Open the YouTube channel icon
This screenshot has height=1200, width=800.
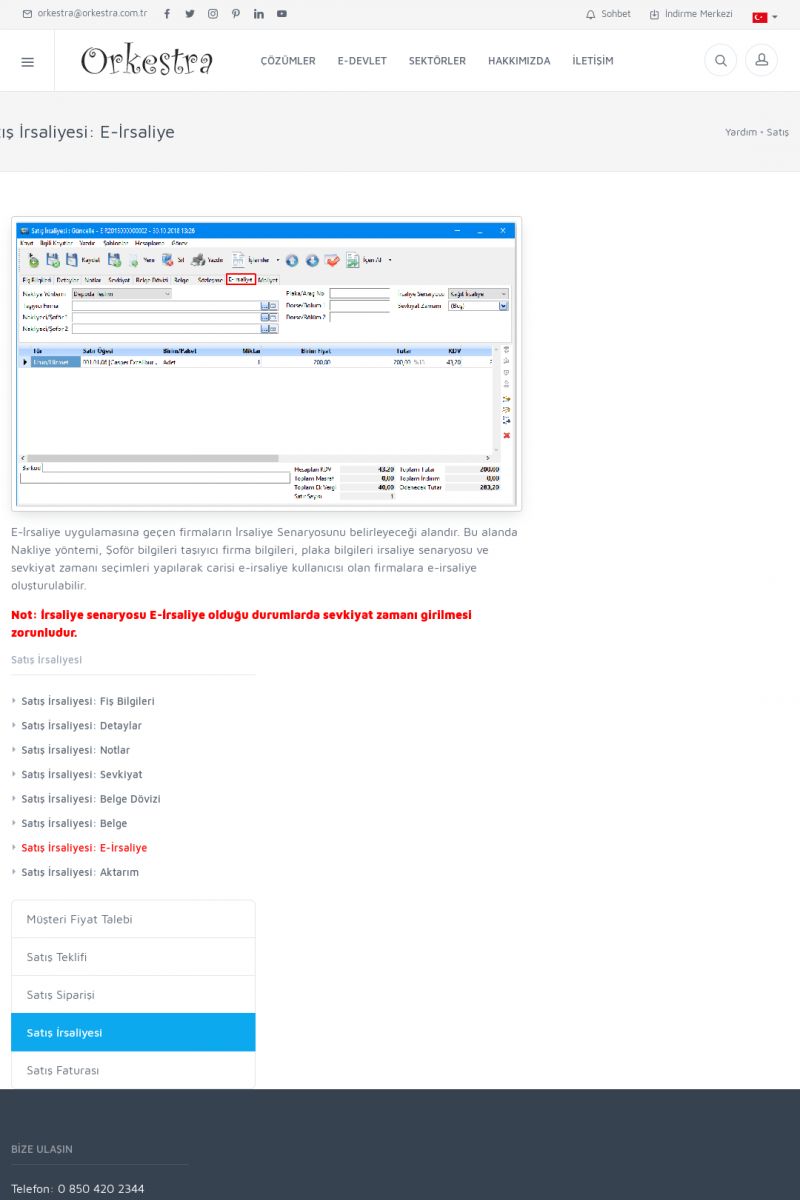[282, 14]
